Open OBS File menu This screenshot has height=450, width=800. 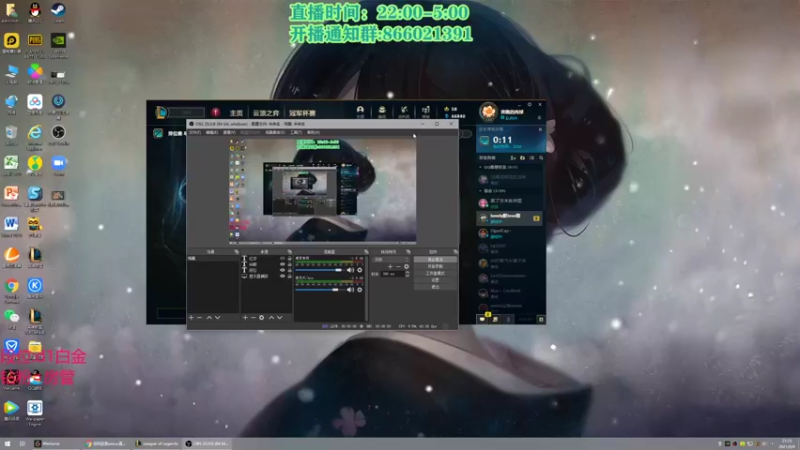[195, 132]
